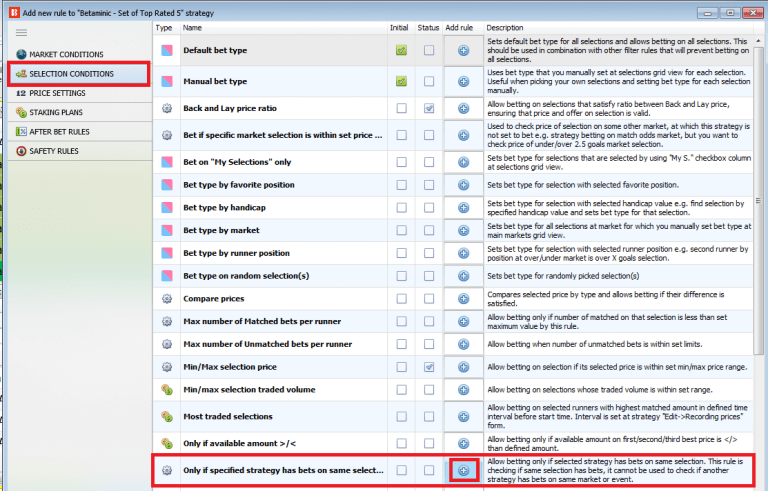
Task: Toggle Status checkbox for Back and Lay price ratio
Action: (x=429, y=108)
